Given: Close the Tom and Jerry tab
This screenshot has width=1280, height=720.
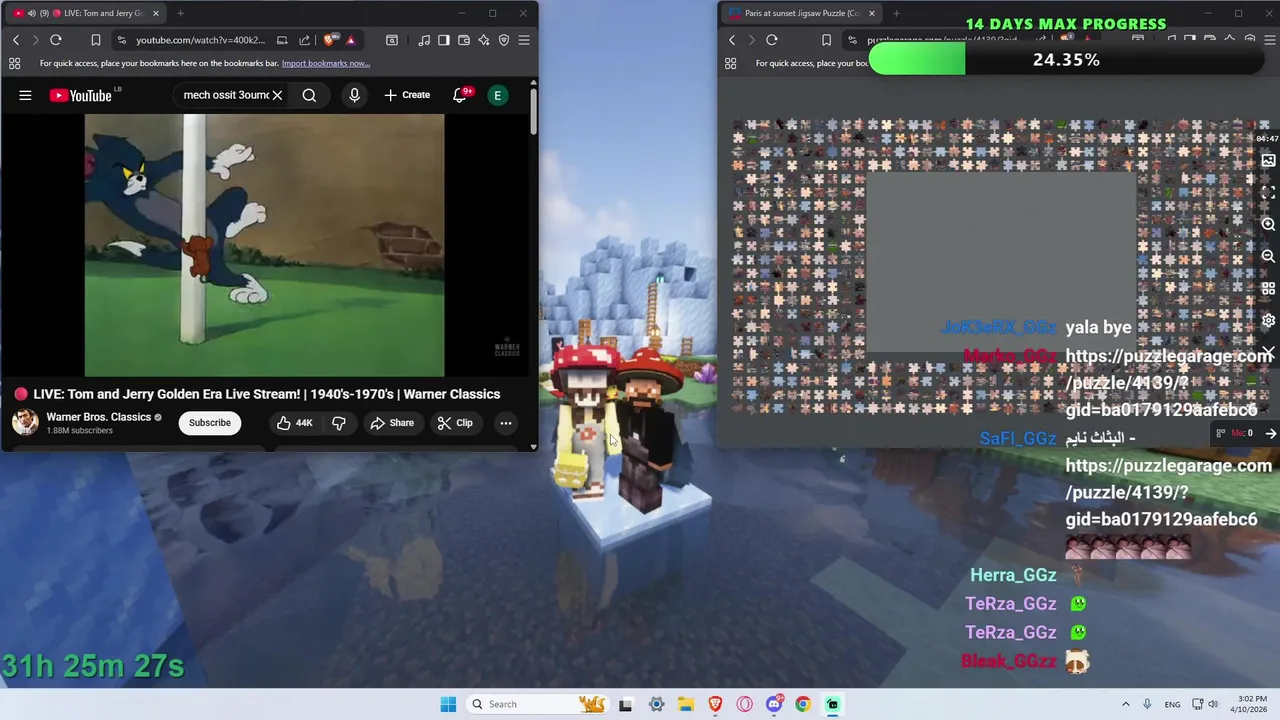Looking at the screenshot, I should coord(155,13).
